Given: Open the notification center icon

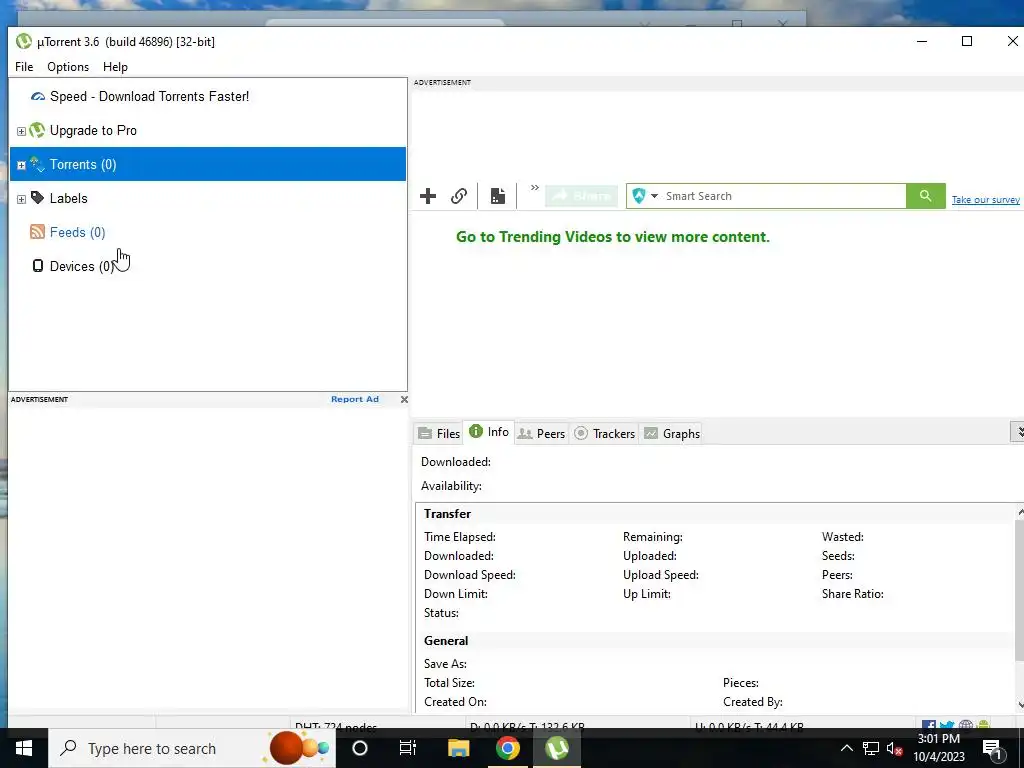Looking at the screenshot, I should [x=993, y=748].
